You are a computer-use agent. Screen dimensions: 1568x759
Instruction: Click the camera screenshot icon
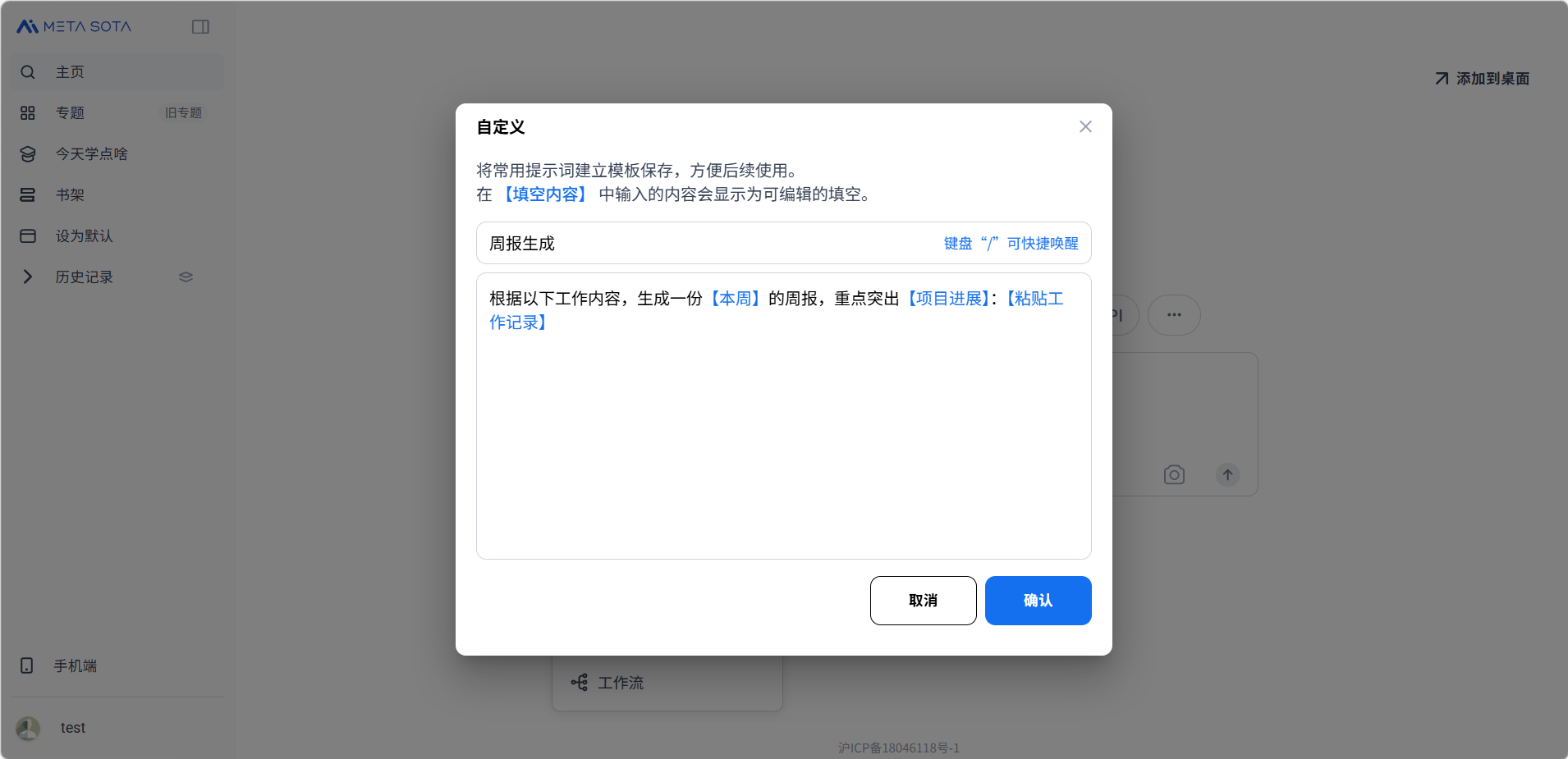pyautogui.click(x=1174, y=475)
